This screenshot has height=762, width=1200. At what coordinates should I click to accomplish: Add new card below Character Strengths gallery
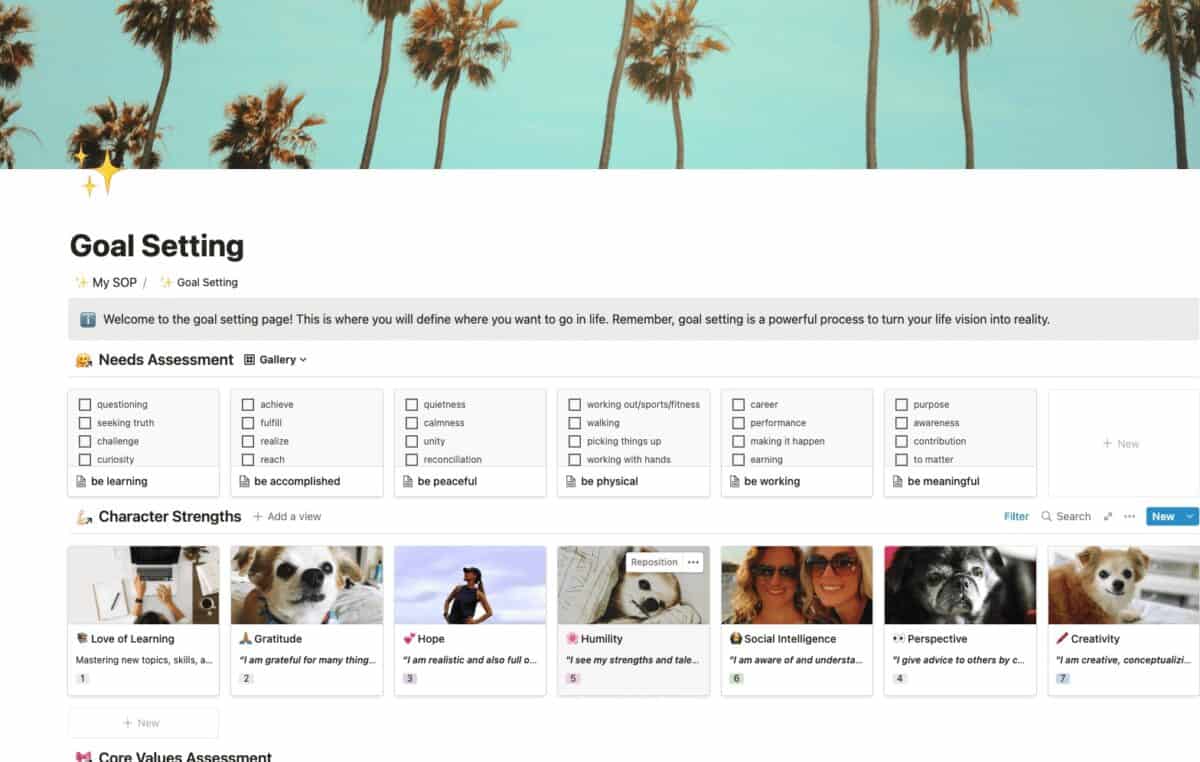[143, 723]
